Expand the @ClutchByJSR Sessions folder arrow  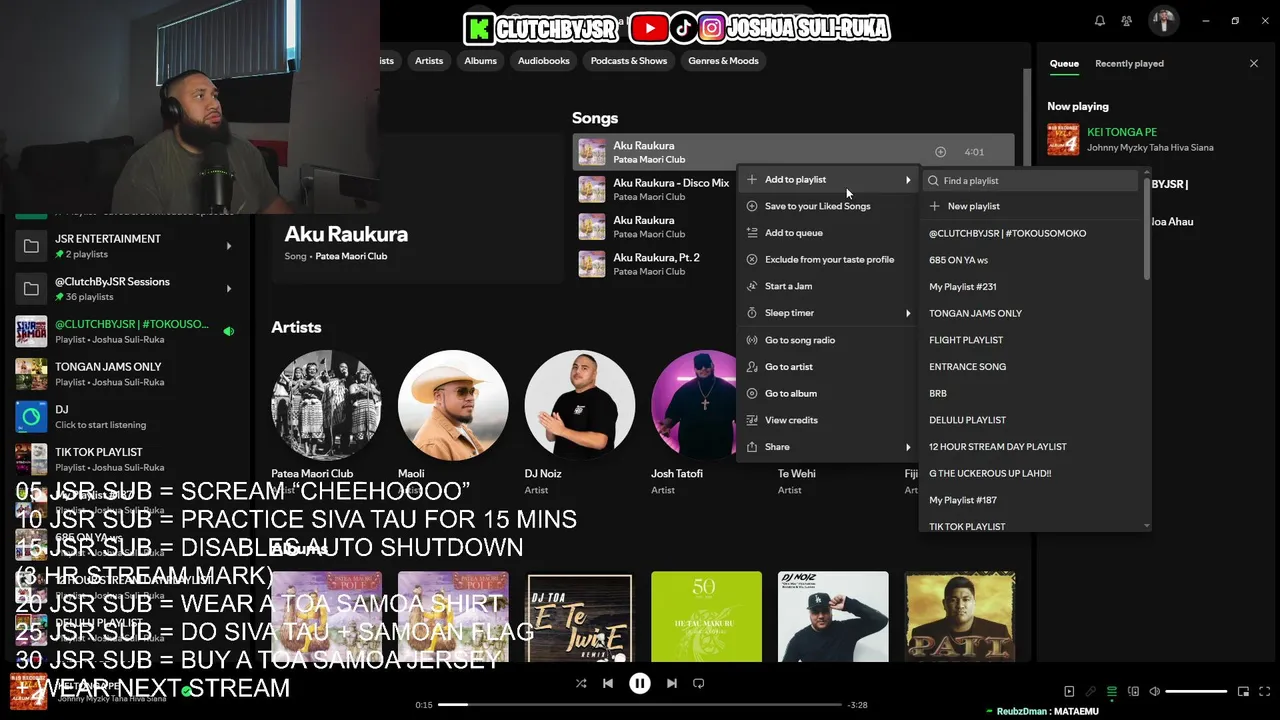tap(229, 289)
